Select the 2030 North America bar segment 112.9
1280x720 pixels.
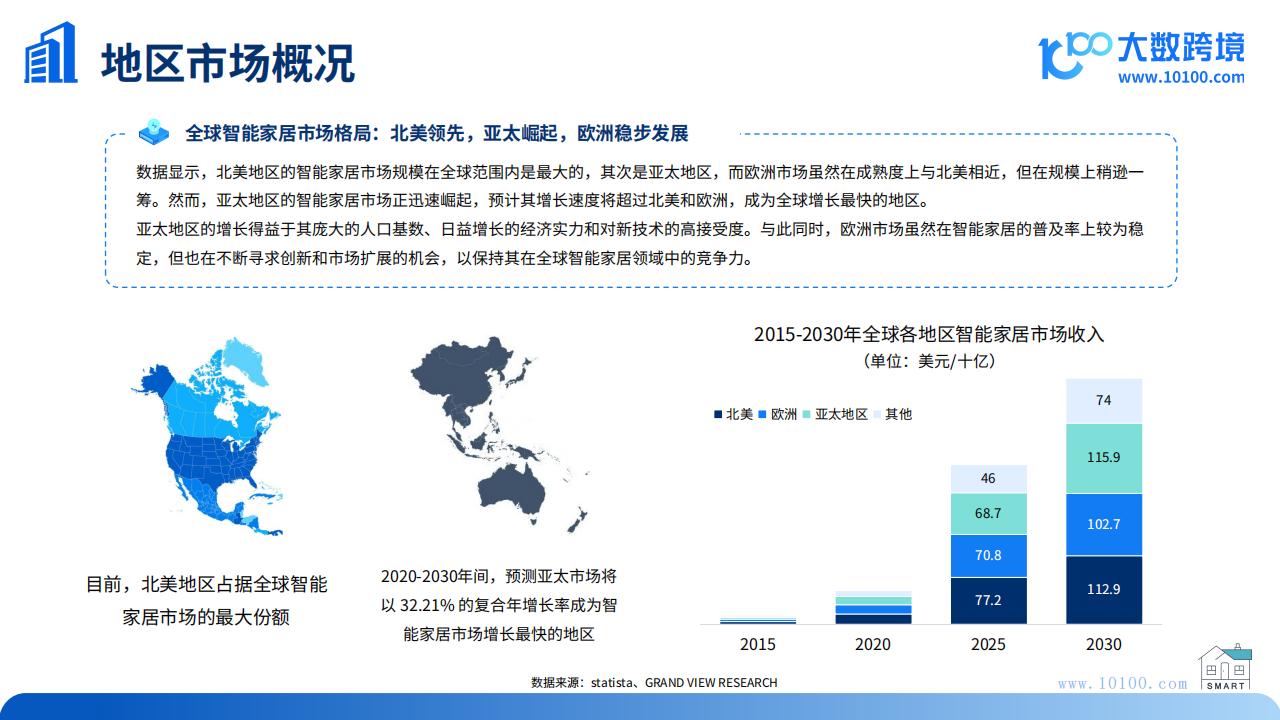(1103, 590)
